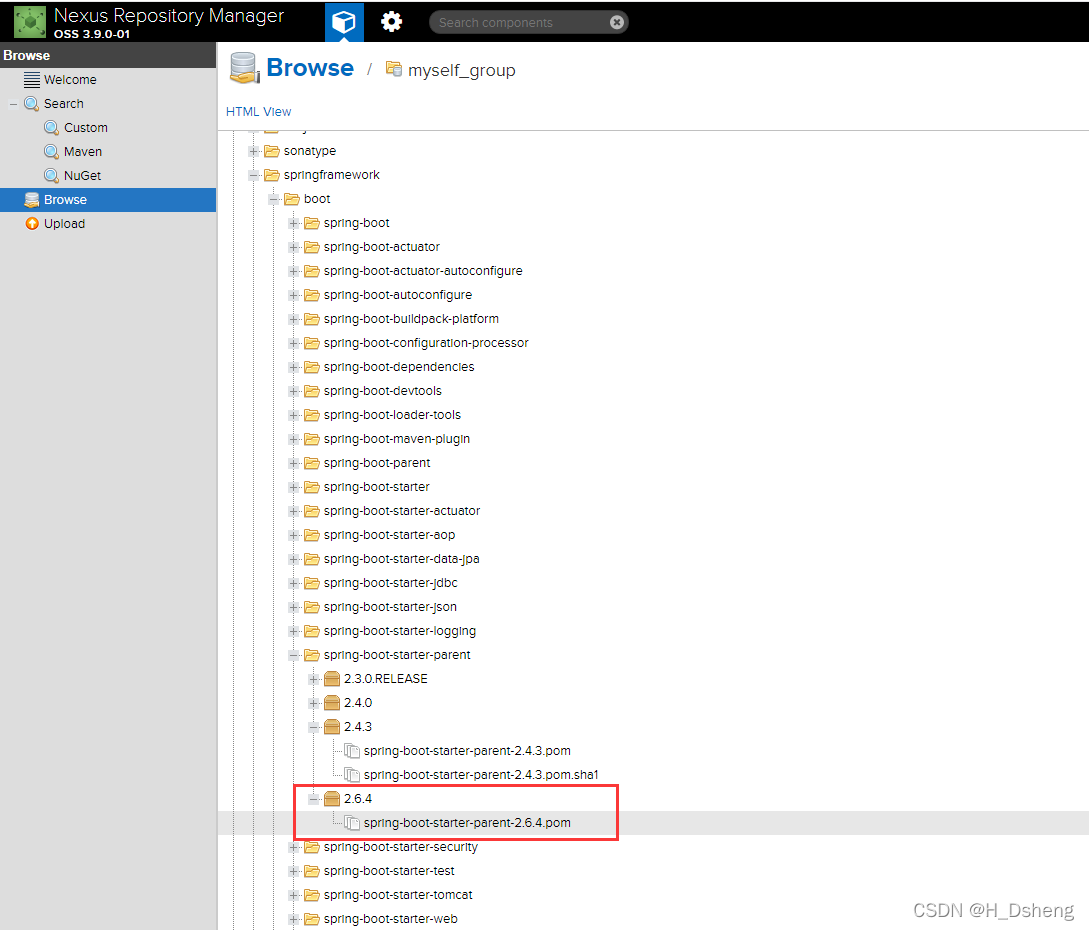
Task: Select spring-boot-starter-test tree row
Action: click(389, 871)
